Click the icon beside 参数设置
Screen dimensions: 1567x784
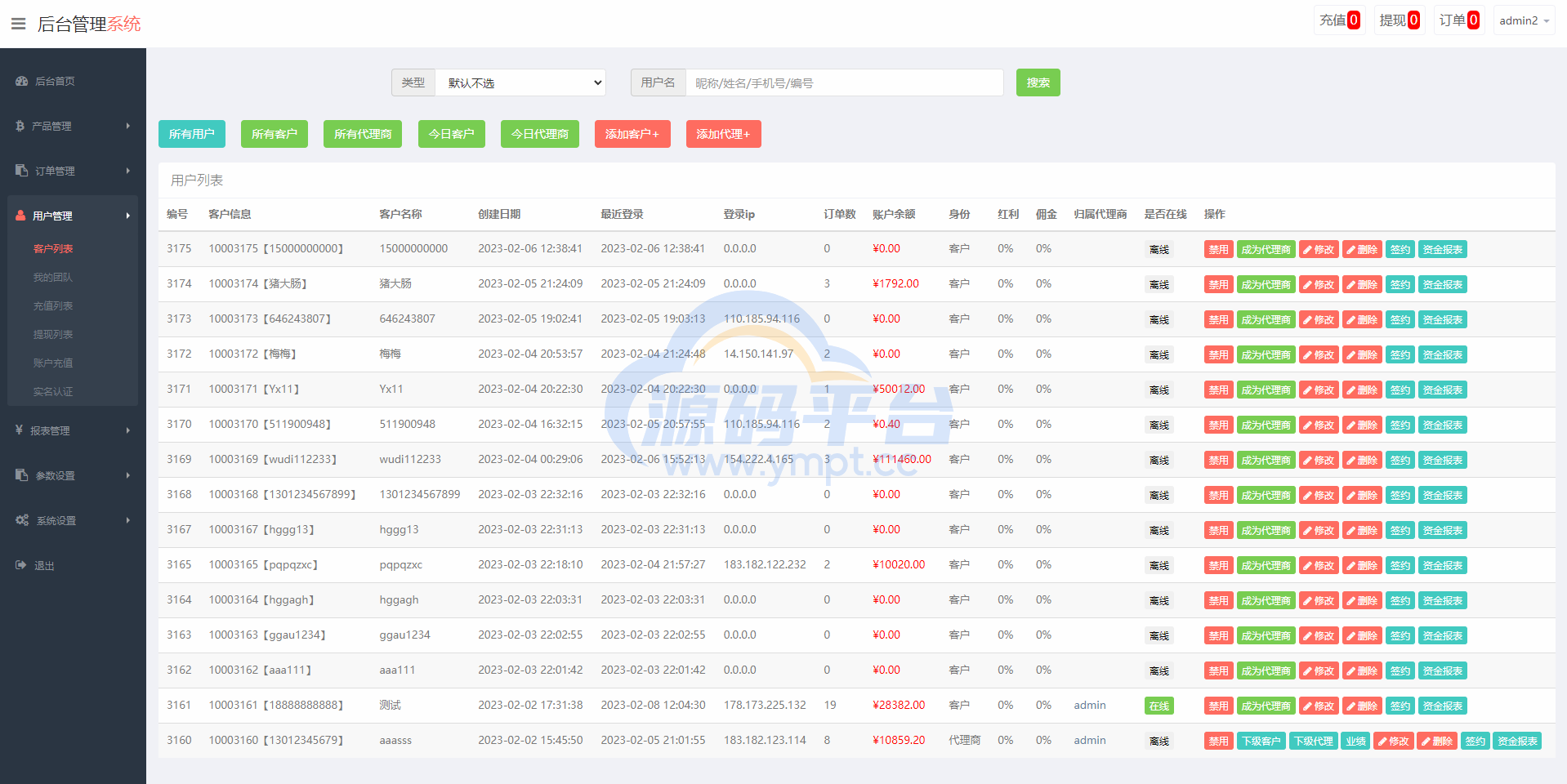tap(22, 475)
